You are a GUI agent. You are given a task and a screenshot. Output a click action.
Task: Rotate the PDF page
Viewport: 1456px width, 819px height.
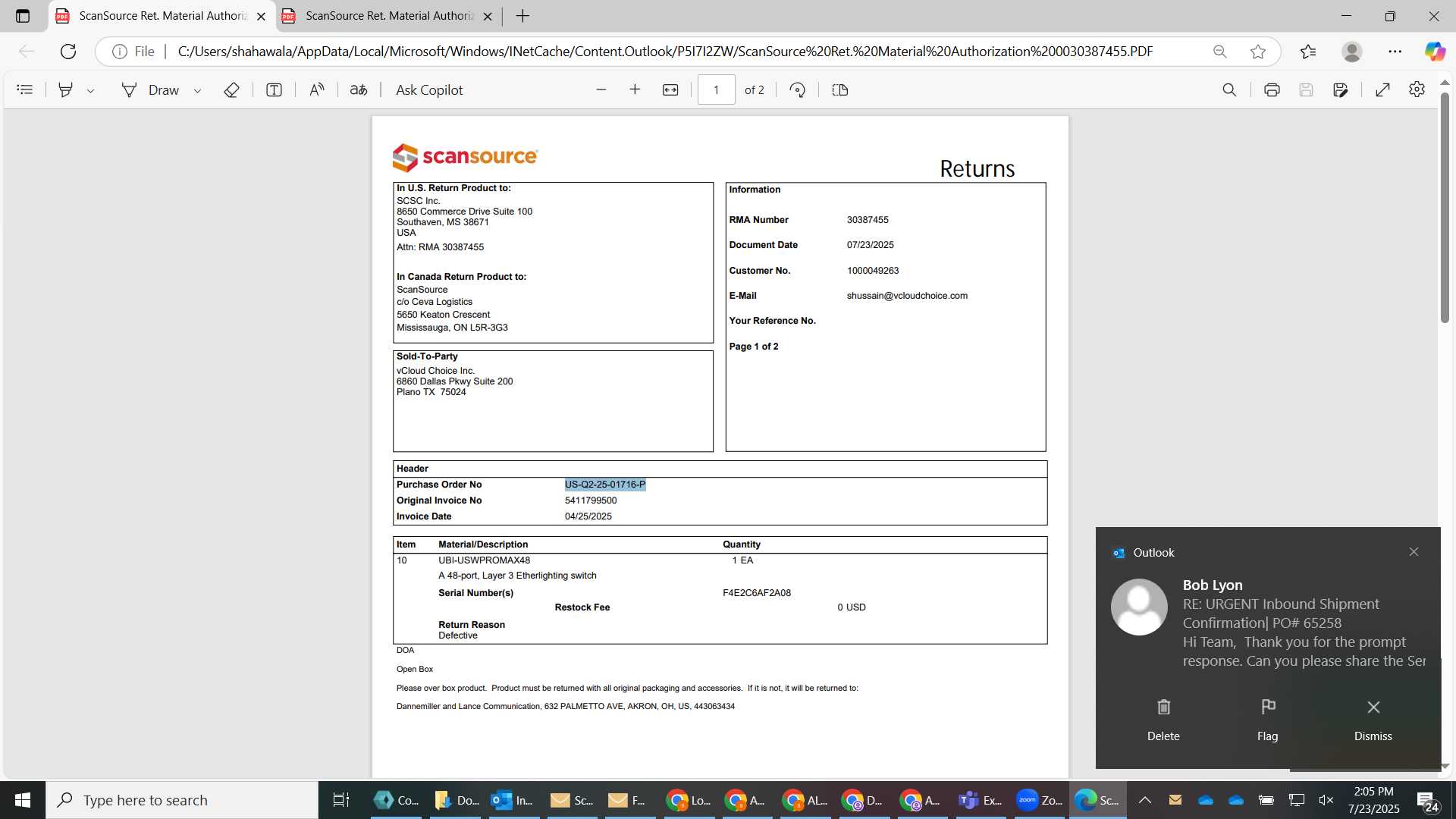click(x=797, y=90)
